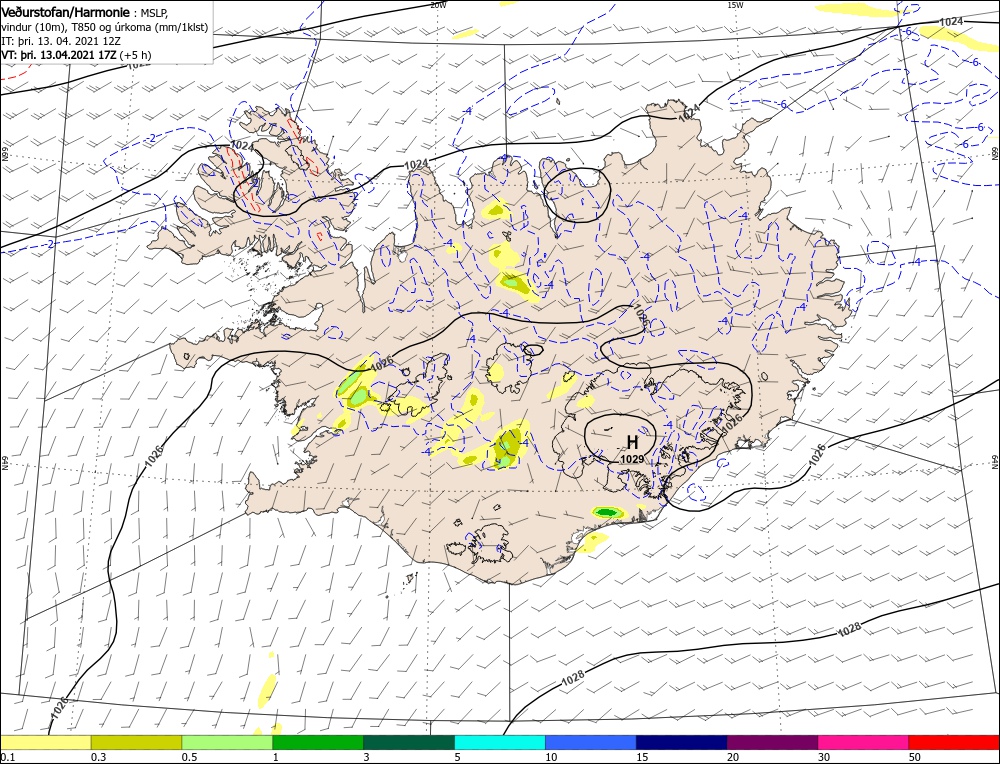Click the 0.1 legend value label

pyautogui.click(x=8, y=757)
